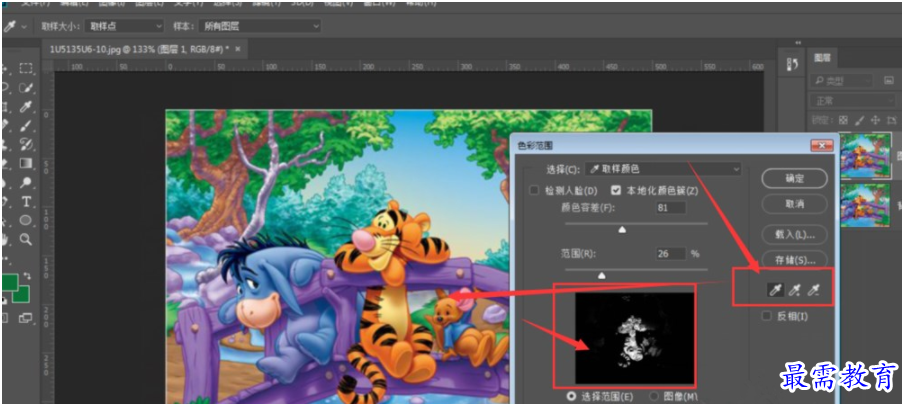Viewport: 904px width, 408px height.
Task: Open the 选择(C) 取样颜色 dropdown
Action: point(663,169)
